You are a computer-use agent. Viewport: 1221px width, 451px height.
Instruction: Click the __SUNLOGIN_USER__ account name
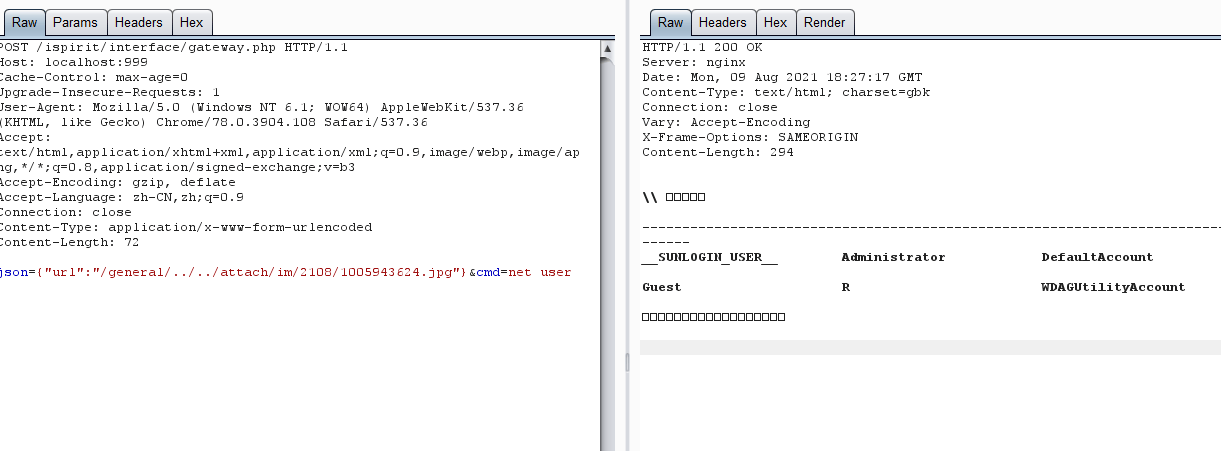[710, 257]
